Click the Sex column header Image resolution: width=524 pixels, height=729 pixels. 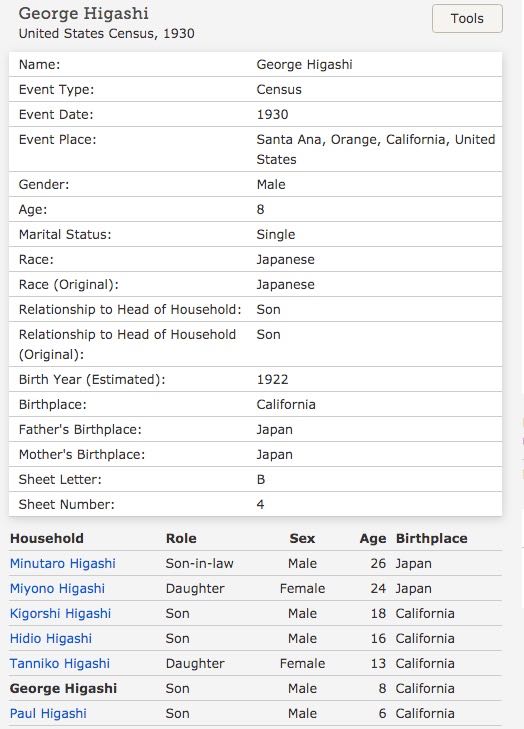pos(302,538)
